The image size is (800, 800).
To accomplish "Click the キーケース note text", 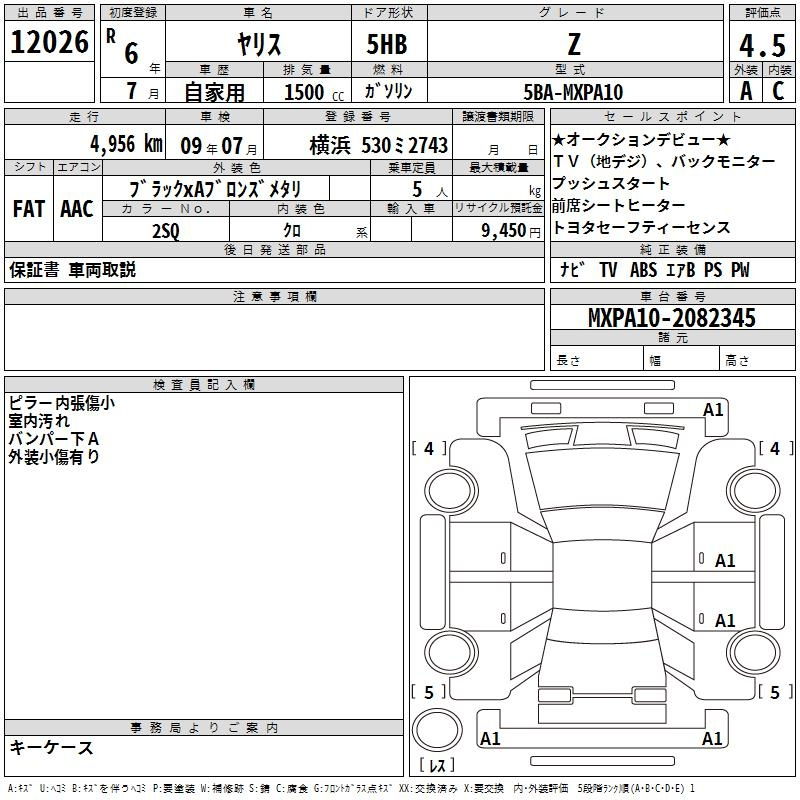I will [x=51, y=747].
